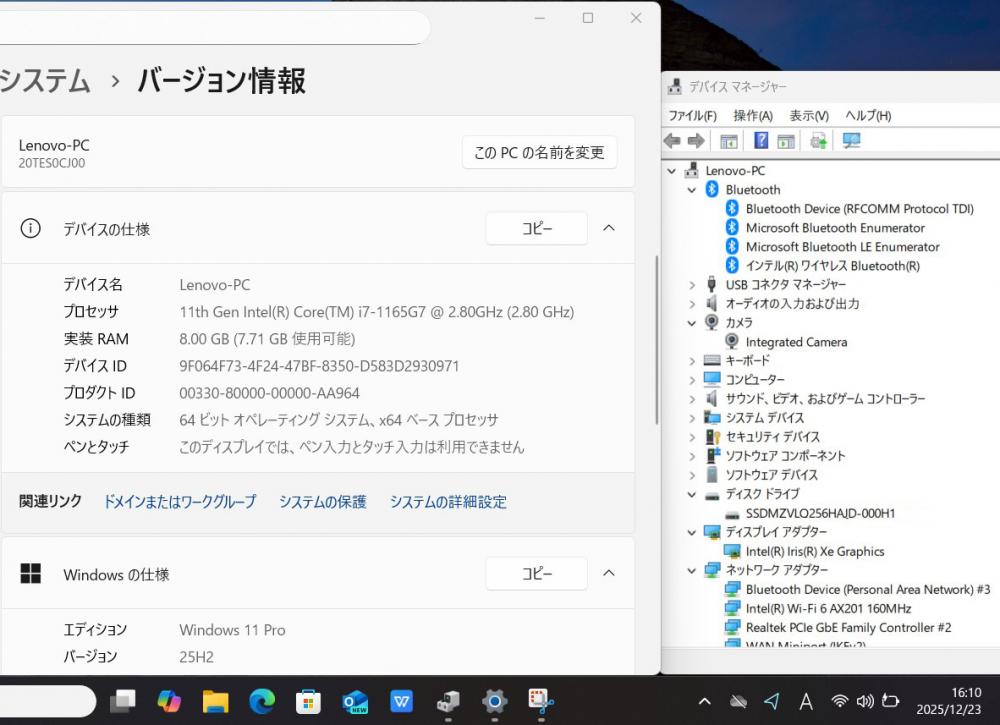Click the この PC の名前を変更 button
Image resolution: width=1000 pixels, height=725 pixels.
(x=539, y=153)
